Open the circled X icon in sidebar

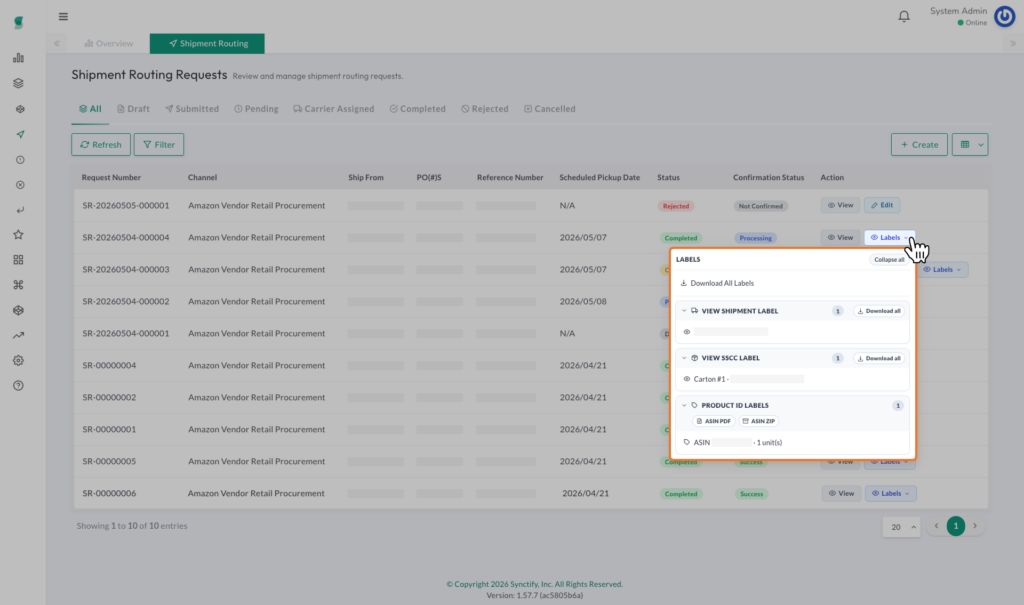click(x=20, y=185)
